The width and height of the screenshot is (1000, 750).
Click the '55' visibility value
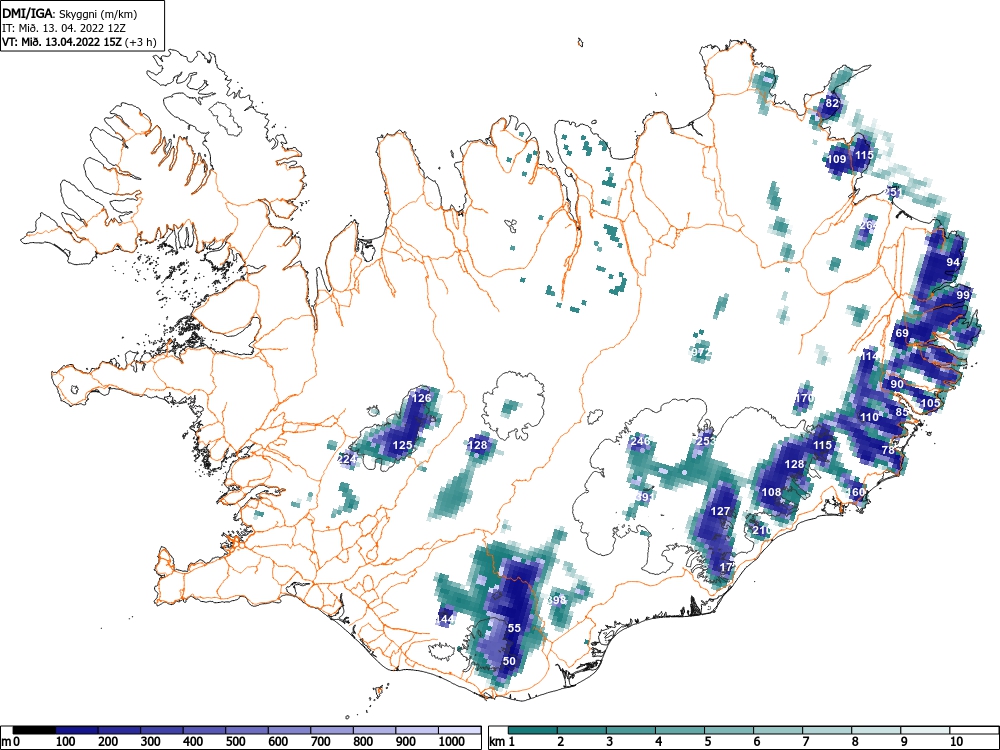514,628
